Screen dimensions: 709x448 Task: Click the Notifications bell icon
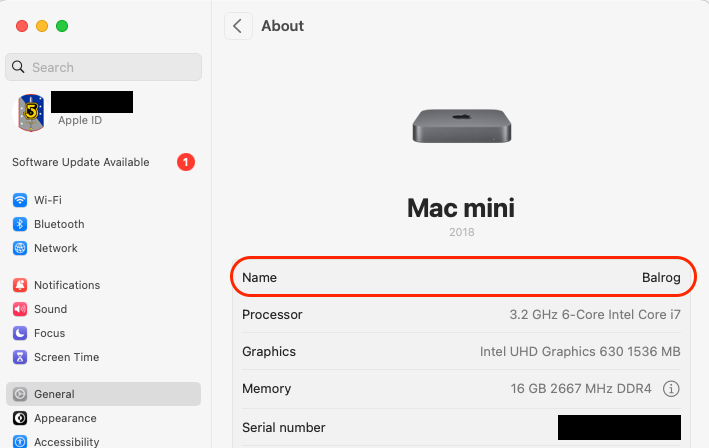tap(20, 285)
